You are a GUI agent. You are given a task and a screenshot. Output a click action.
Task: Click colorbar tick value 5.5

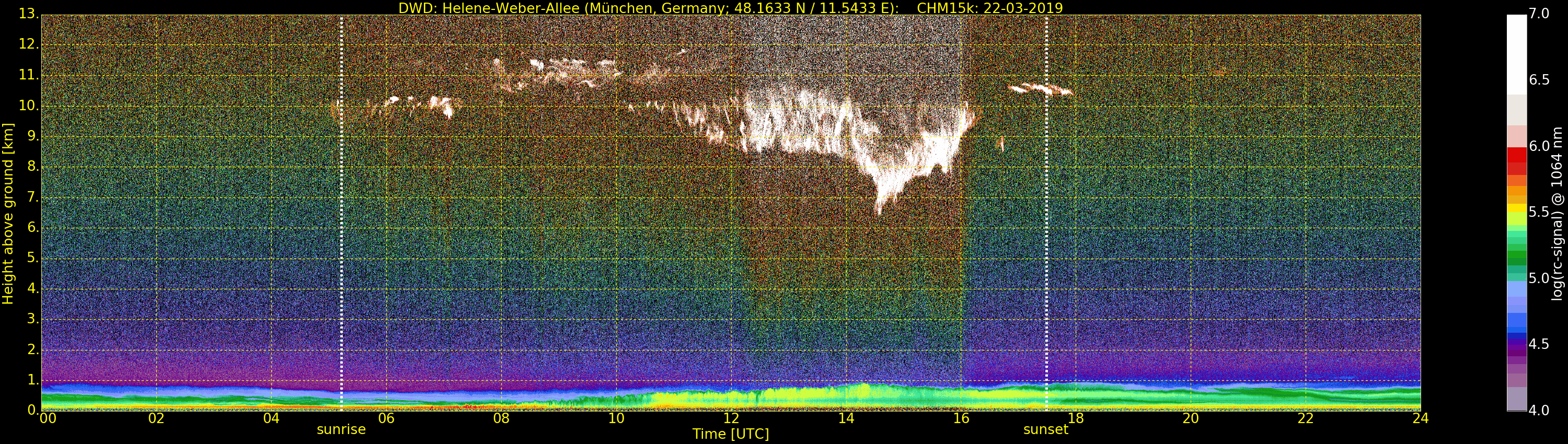(x=1539, y=212)
